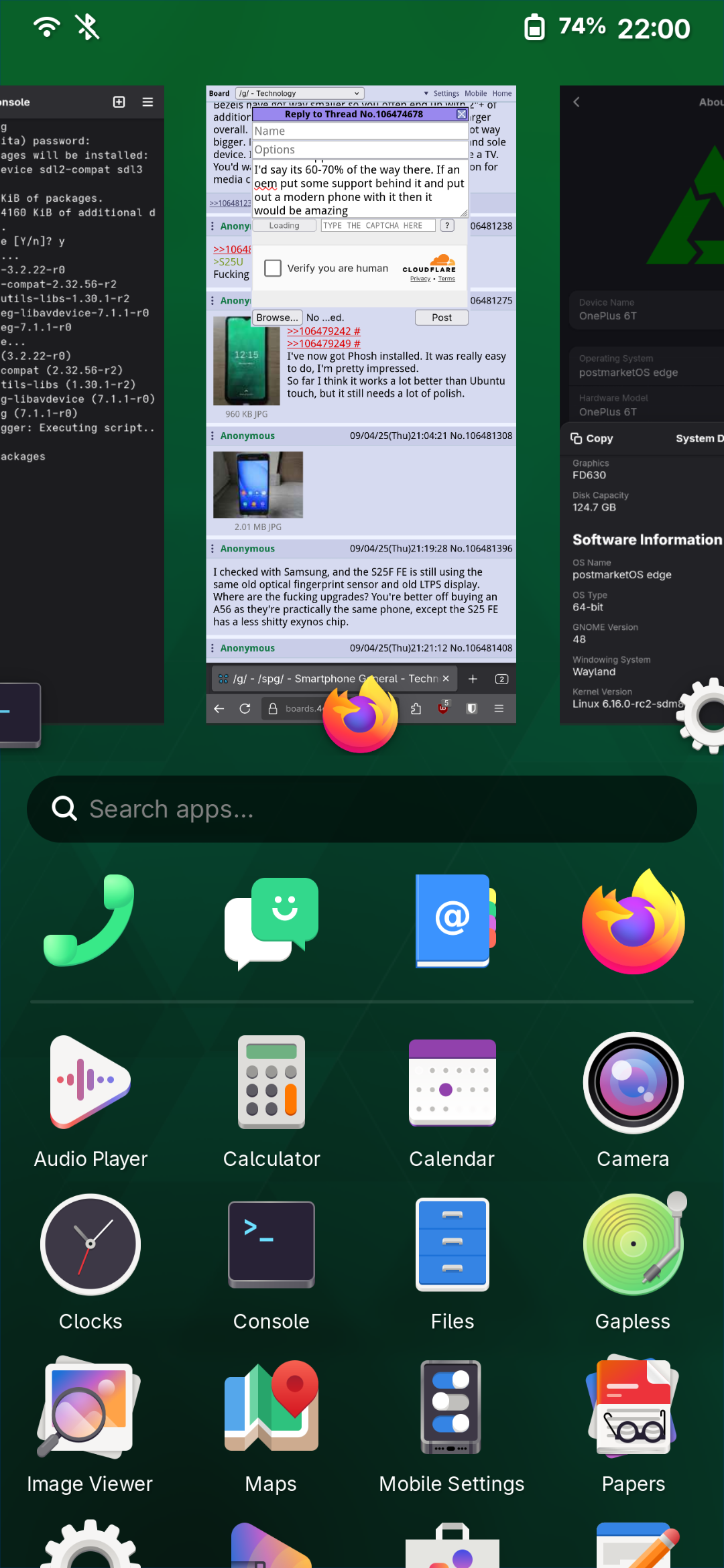Follow the >>106479242 # quote link
The image size is (724, 1568).
click(324, 331)
